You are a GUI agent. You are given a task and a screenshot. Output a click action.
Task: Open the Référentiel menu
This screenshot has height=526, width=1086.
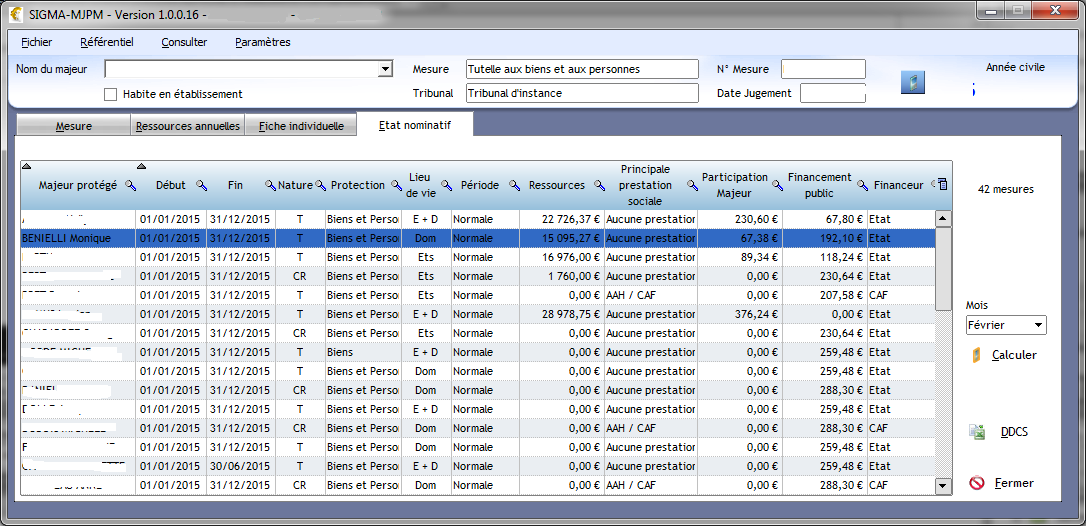point(106,42)
